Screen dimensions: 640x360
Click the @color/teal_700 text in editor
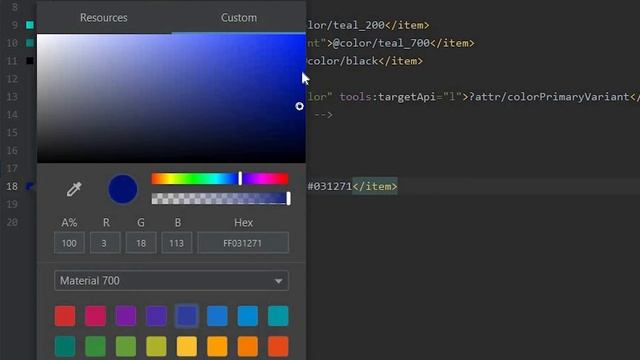pyautogui.click(x=381, y=43)
